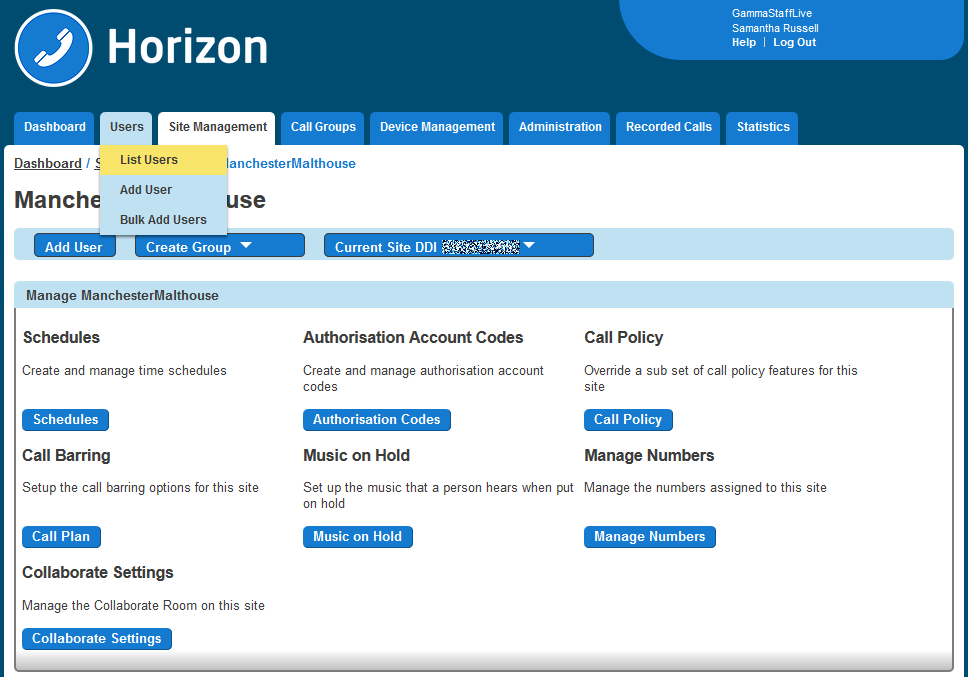This screenshot has height=677, width=968.
Task: Choose Add User in the Users dropdown menu
Action: pyautogui.click(x=164, y=190)
